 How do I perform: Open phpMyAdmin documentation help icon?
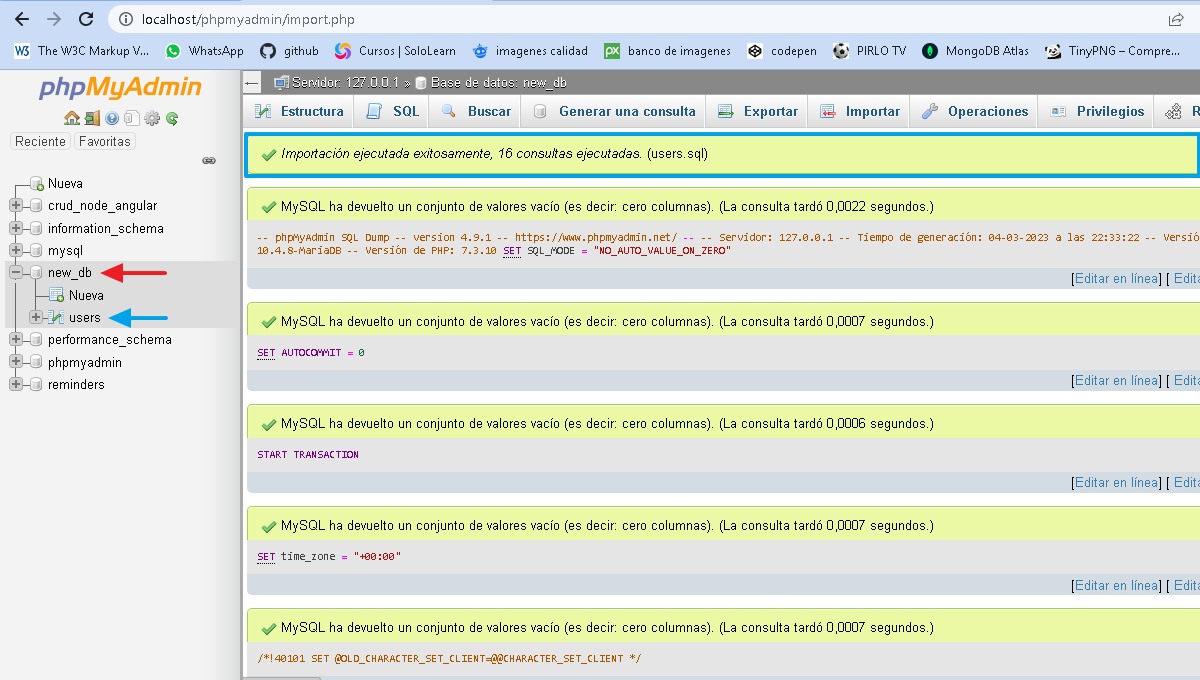point(112,118)
